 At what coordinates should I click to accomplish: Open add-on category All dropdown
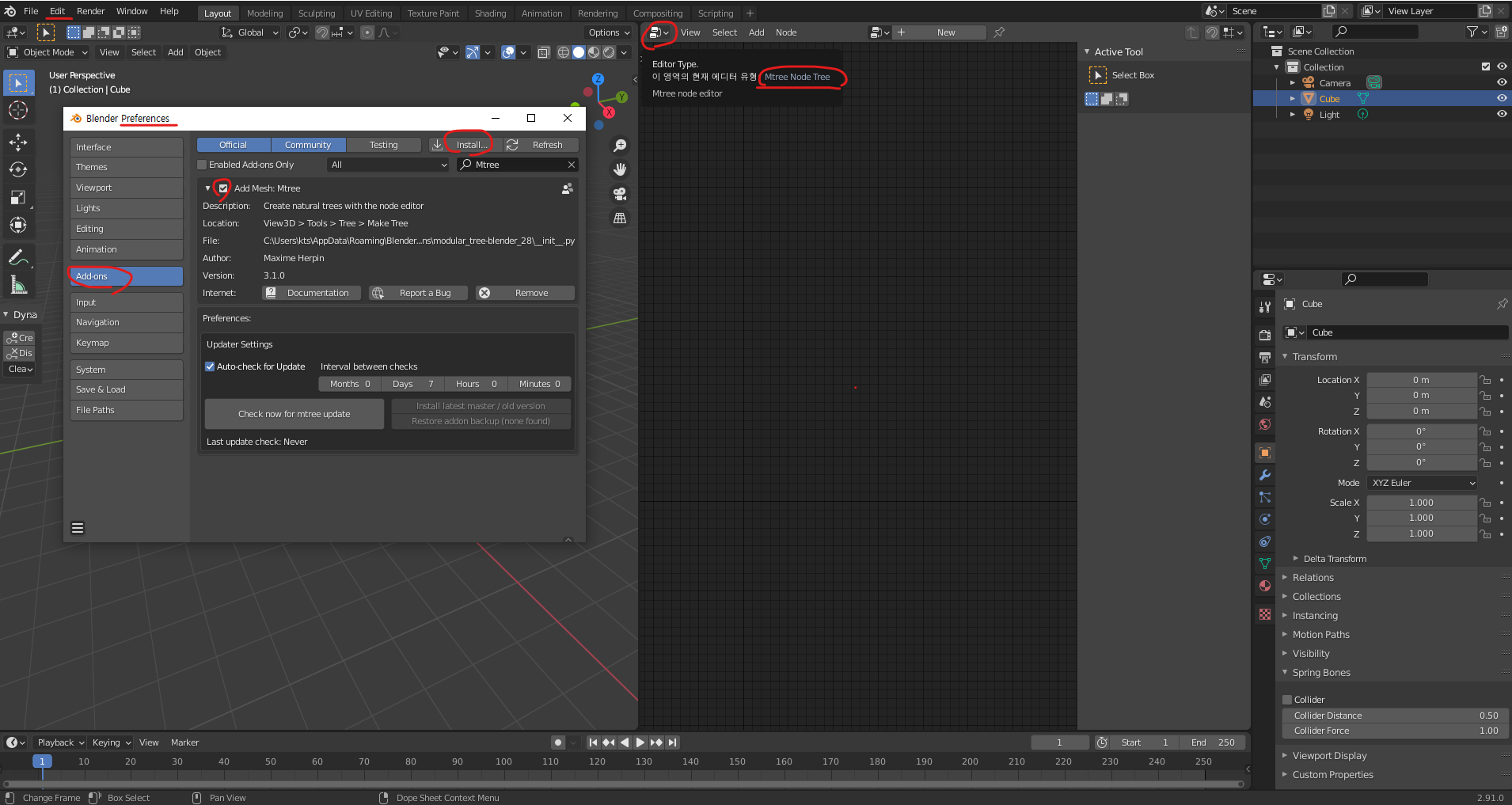coord(389,165)
